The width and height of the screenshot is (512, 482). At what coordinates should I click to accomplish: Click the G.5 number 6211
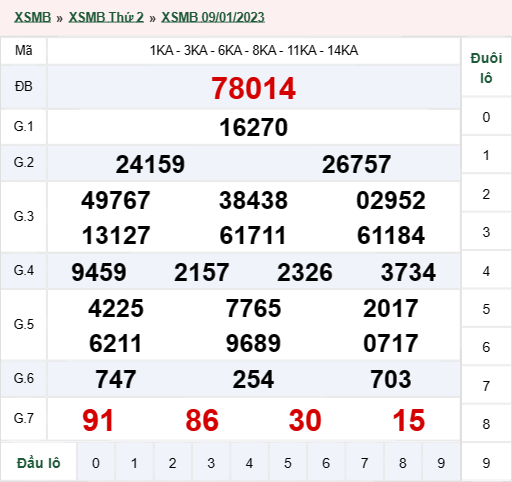(115, 343)
